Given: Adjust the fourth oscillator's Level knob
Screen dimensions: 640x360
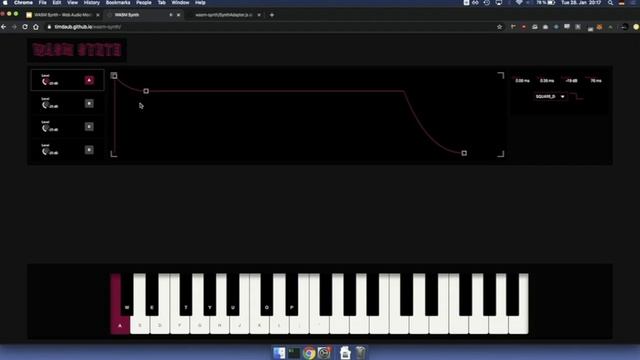Looking at the screenshot, I should (45, 151).
